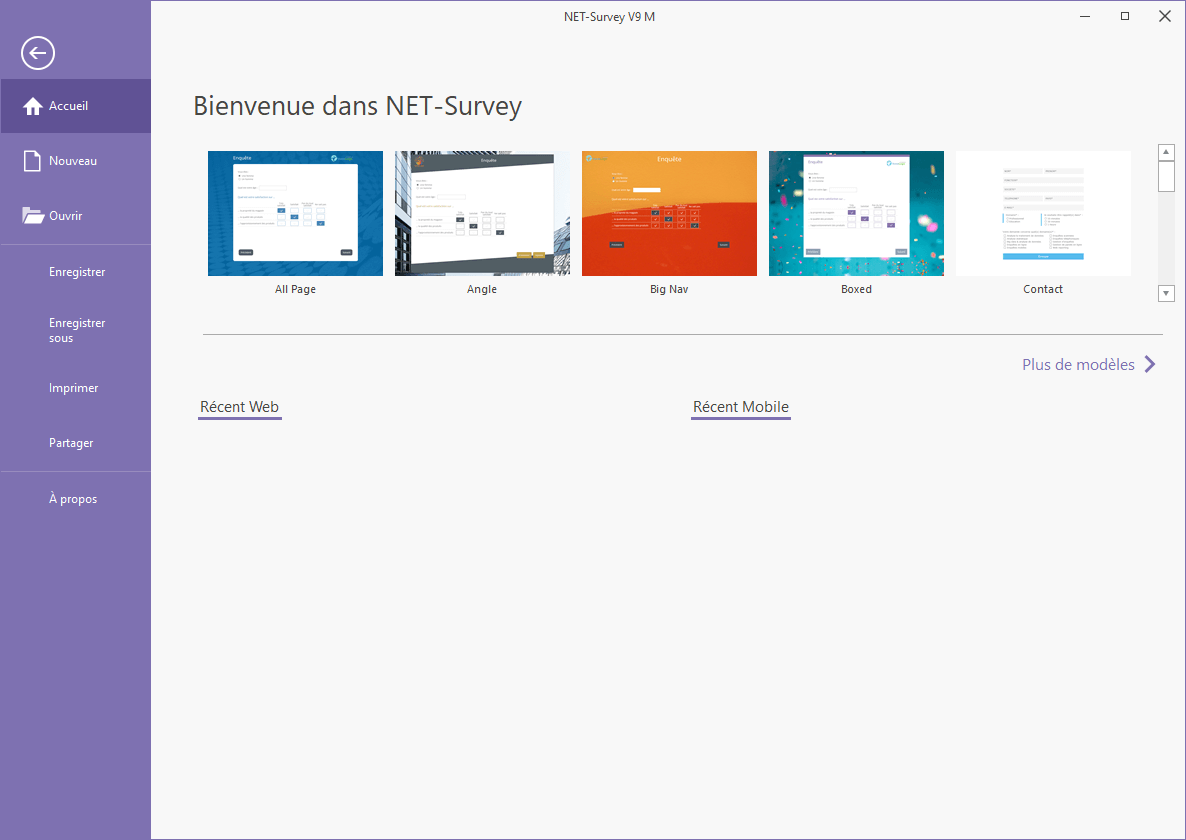The image size is (1186, 840).
Task: Close the NET-Survey window
Action: click(x=1165, y=17)
